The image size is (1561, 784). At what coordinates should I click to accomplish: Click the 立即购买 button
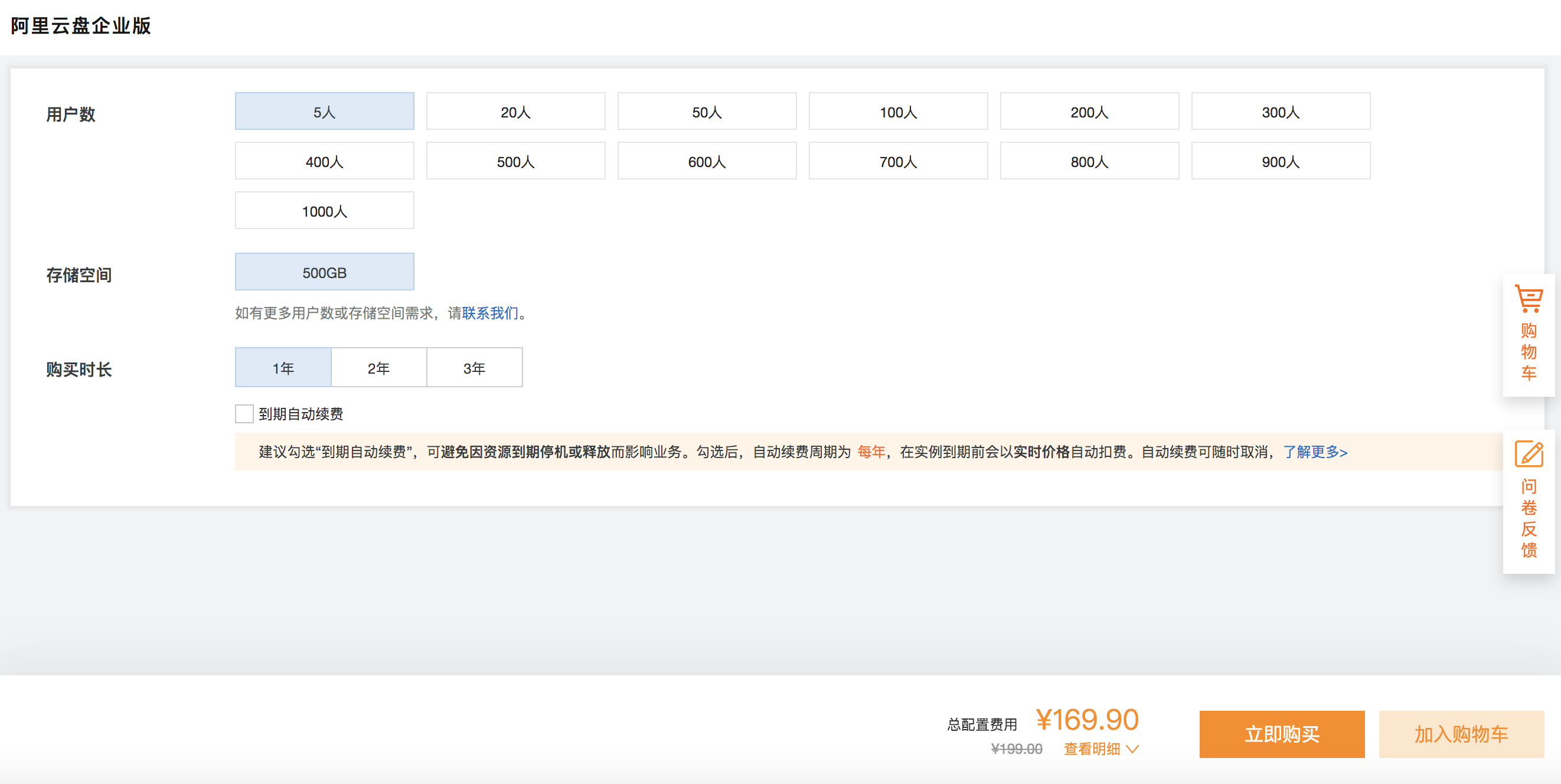point(1282,734)
